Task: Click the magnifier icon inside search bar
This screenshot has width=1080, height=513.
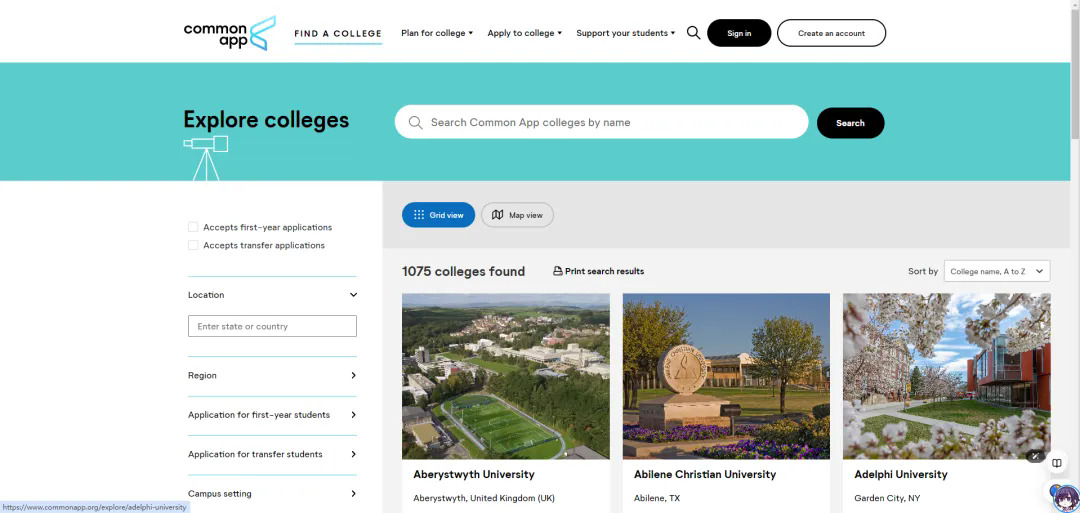Action: pyautogui.click(x=415, y=122)
